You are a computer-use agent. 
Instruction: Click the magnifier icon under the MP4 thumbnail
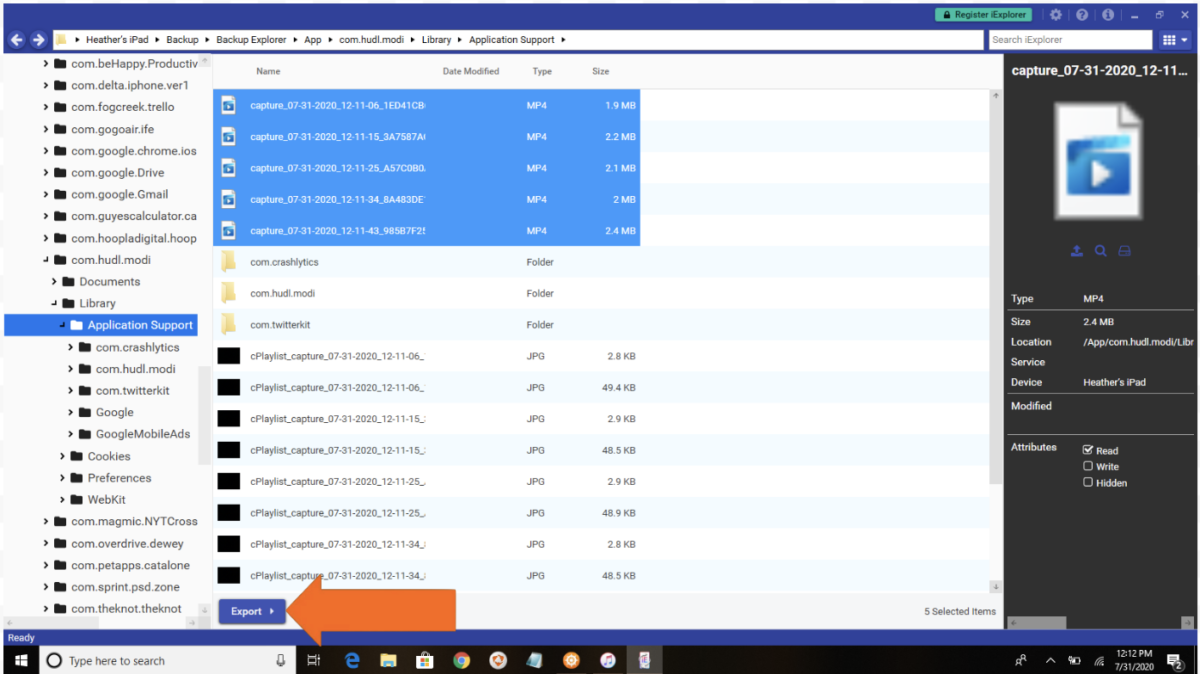(x=1100, y=251)
